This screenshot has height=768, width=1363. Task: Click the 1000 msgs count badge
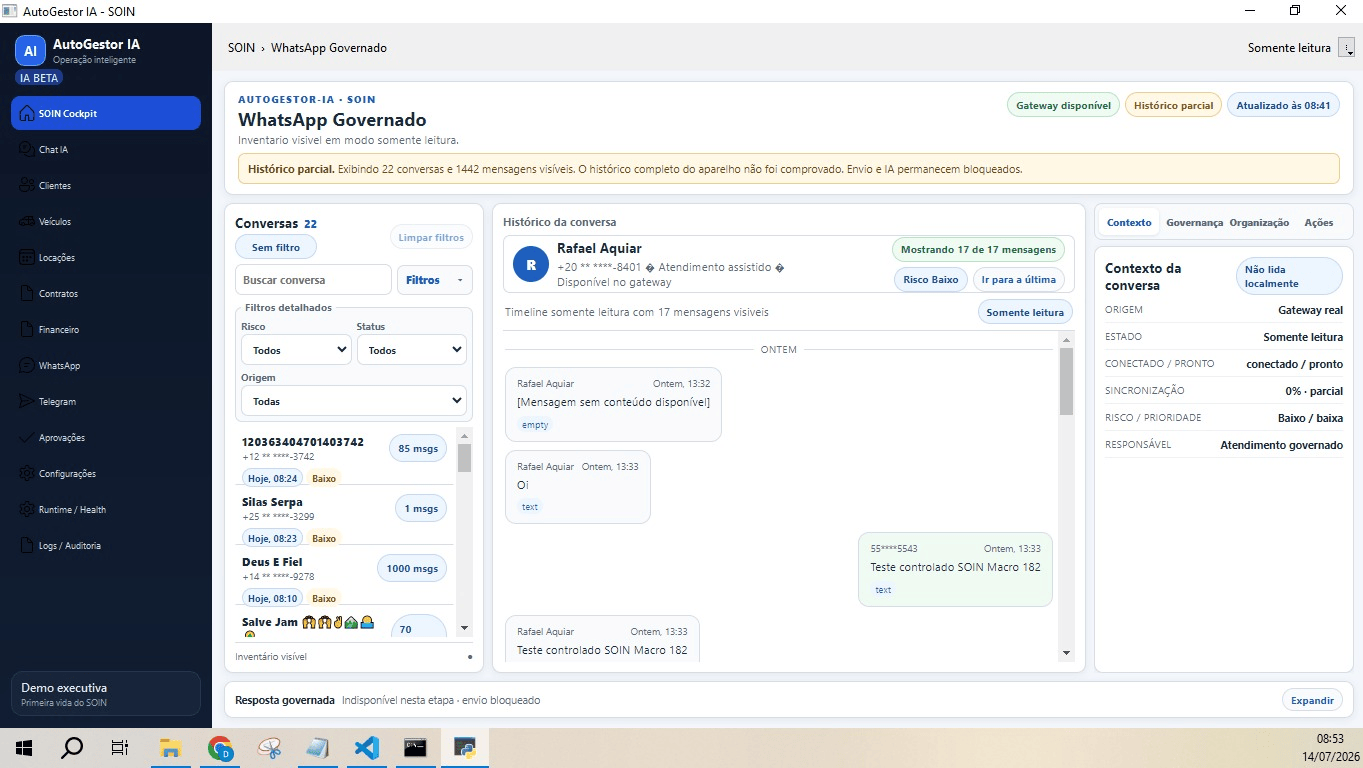click(412, 569)
